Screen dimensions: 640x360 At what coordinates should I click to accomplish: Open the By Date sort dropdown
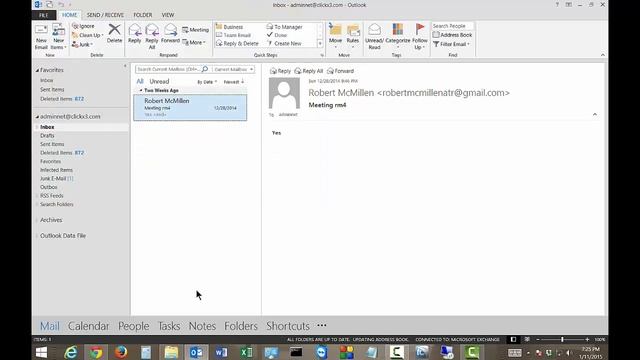click(207, 82)
